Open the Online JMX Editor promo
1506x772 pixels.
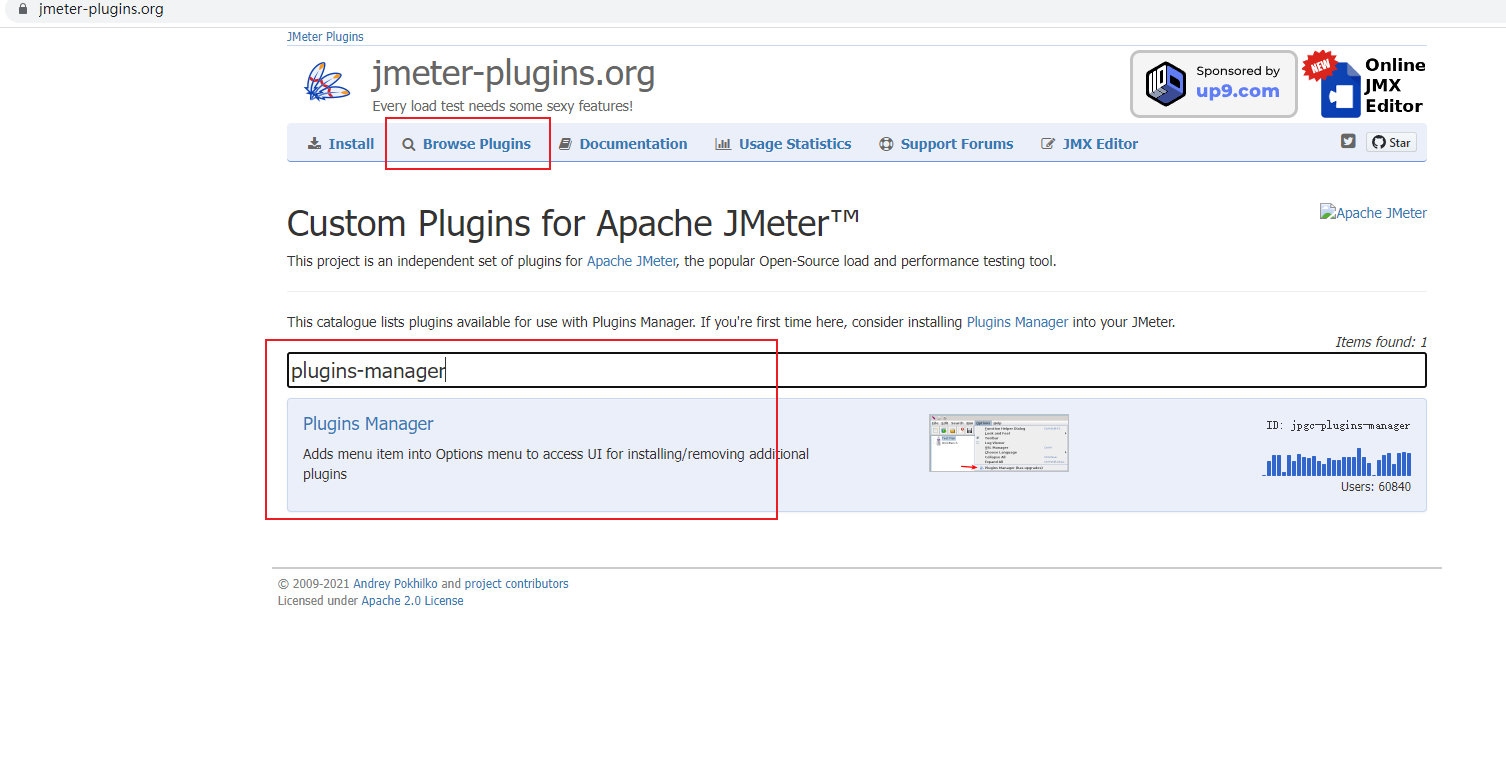coord(1364,84)
